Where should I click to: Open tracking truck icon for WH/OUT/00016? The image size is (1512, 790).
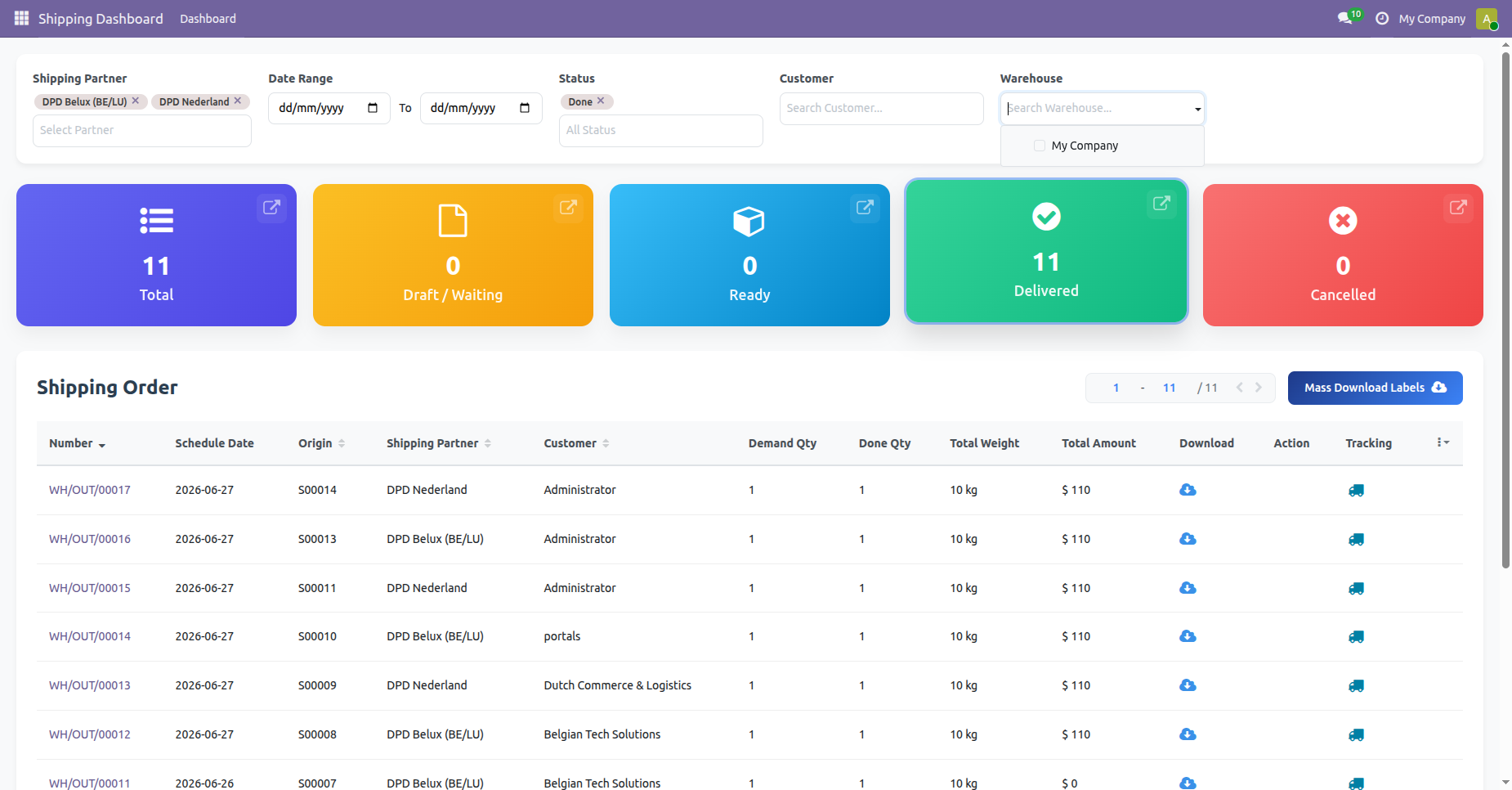(x=1356, y=539)
